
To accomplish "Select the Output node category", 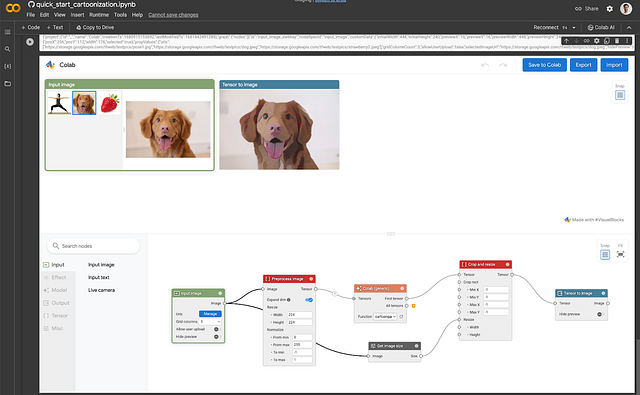I will coord(58,303).
